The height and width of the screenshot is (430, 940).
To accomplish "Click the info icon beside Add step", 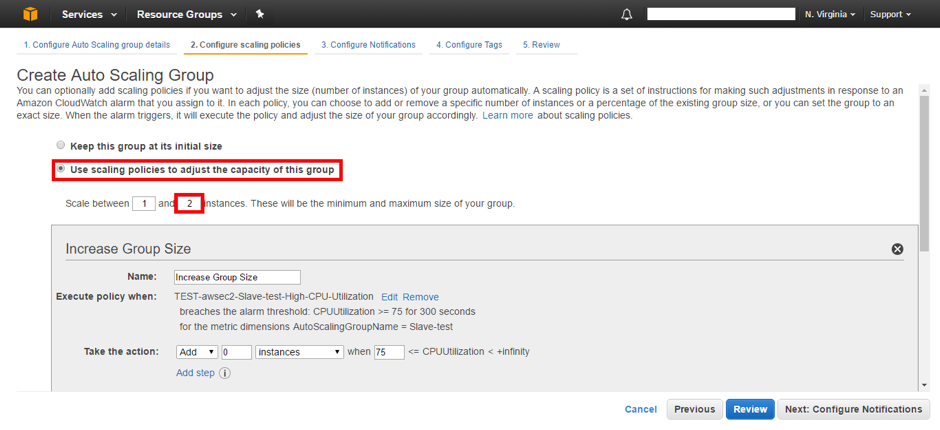I will 225,374.
